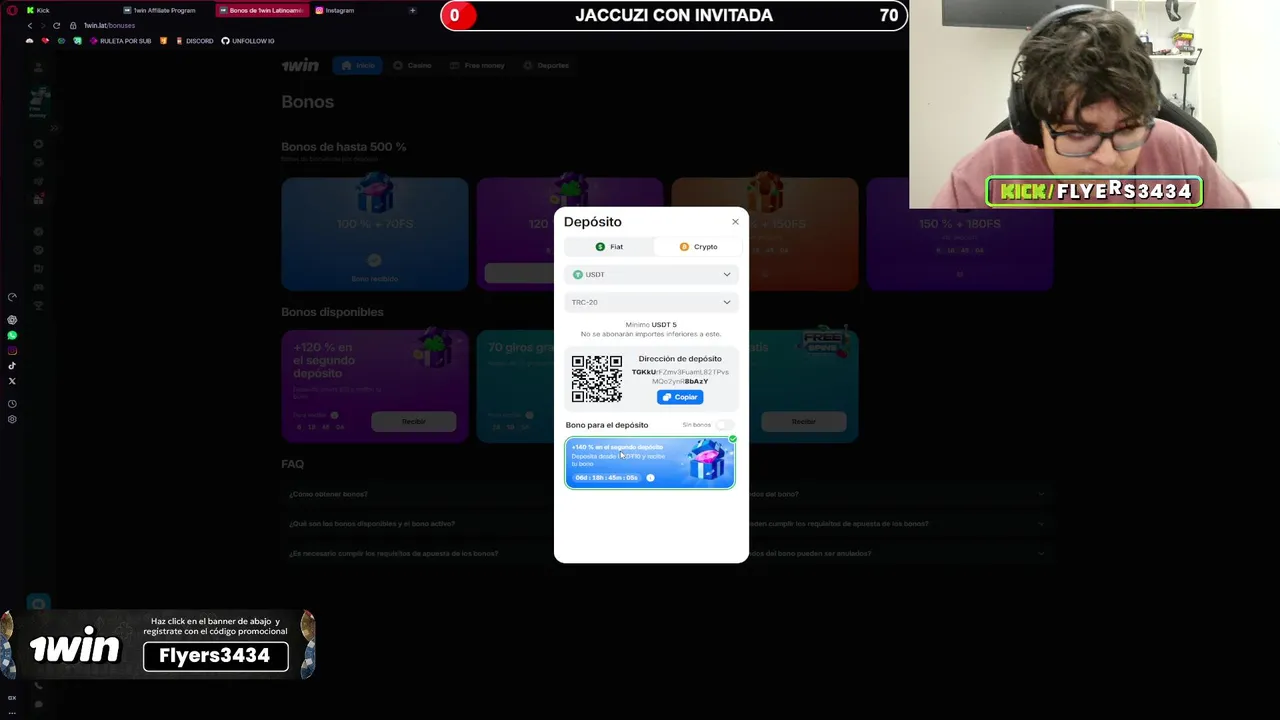Open the red heart bookmark icon

(45, 41)
